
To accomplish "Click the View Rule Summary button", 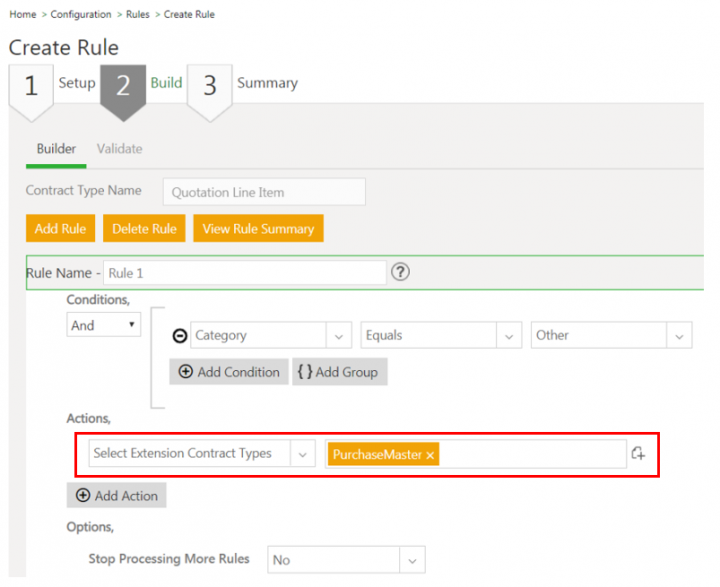I will [x=258, y=229].
